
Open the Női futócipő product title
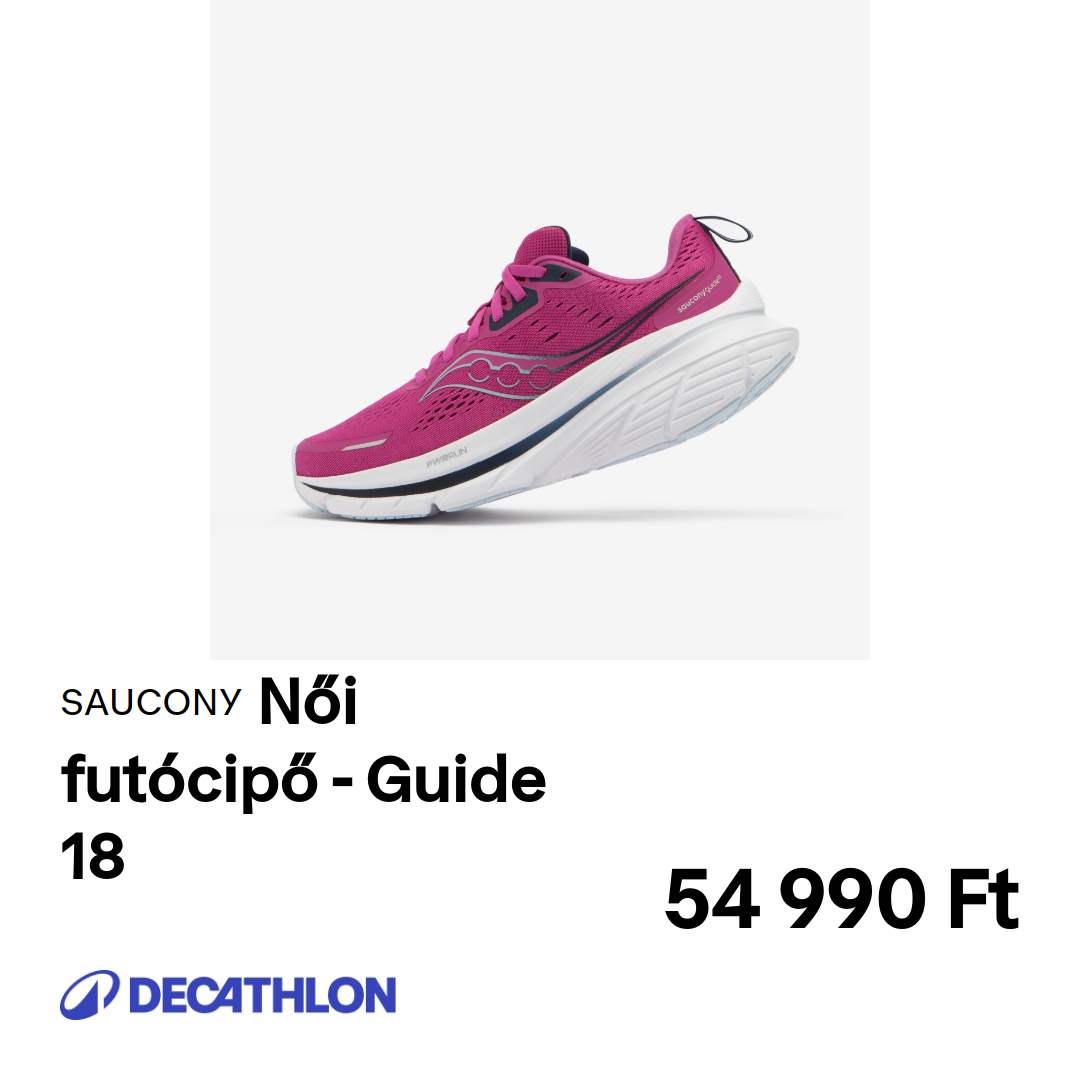(303, 778)
